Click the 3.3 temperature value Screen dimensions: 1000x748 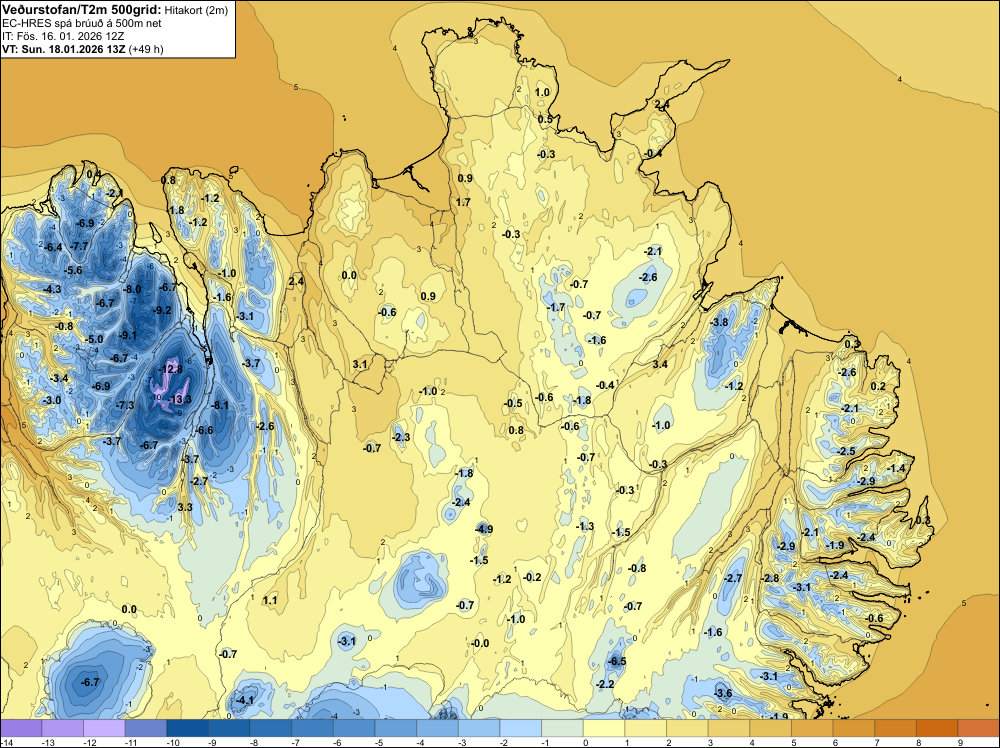coord(185,508)
